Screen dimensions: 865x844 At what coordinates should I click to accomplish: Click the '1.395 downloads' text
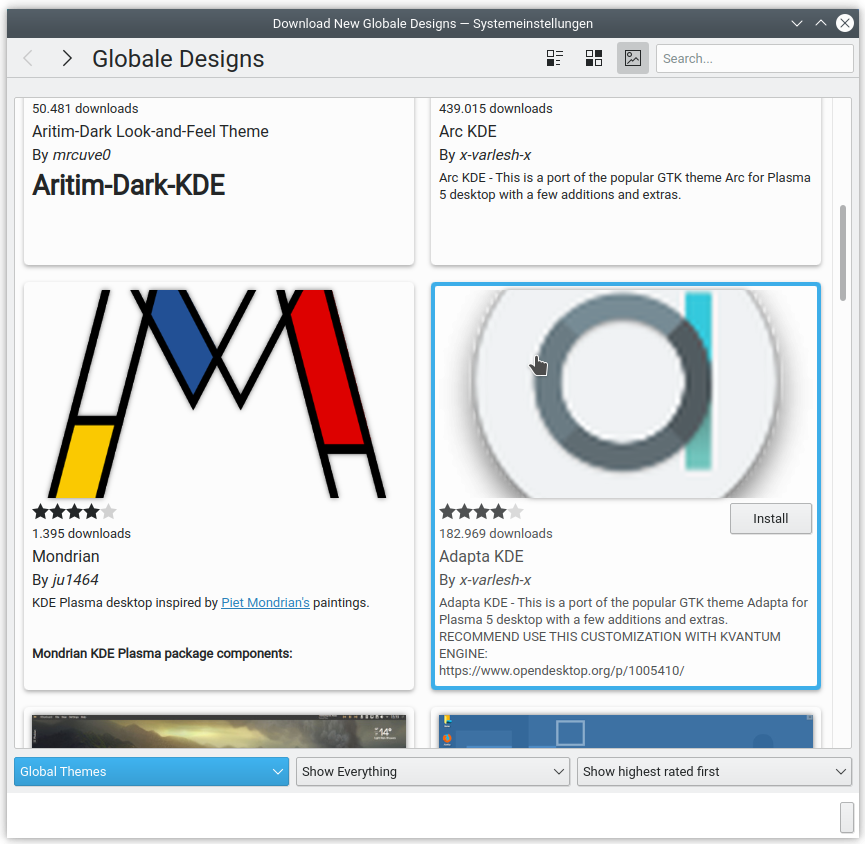[81, 533]
